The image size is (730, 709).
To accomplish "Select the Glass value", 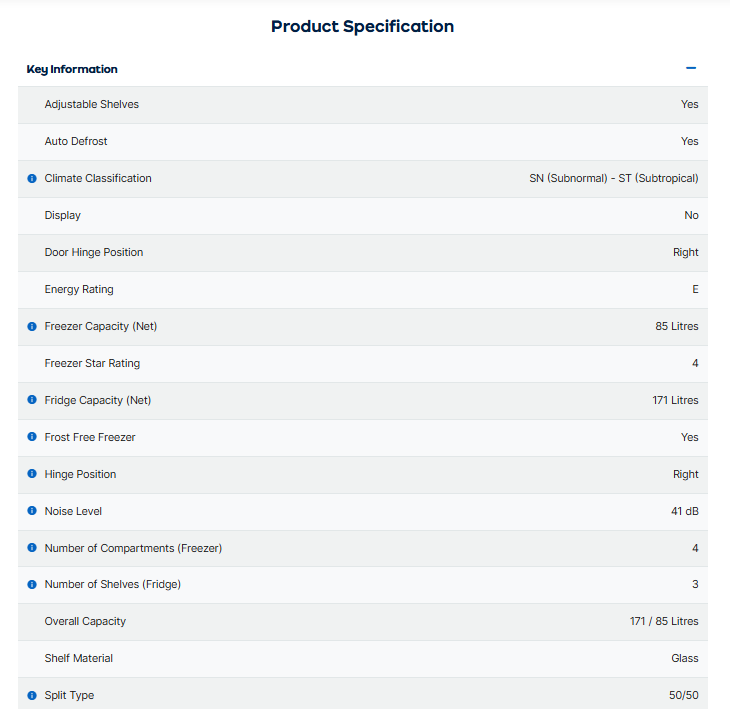I will pos(685,658).
